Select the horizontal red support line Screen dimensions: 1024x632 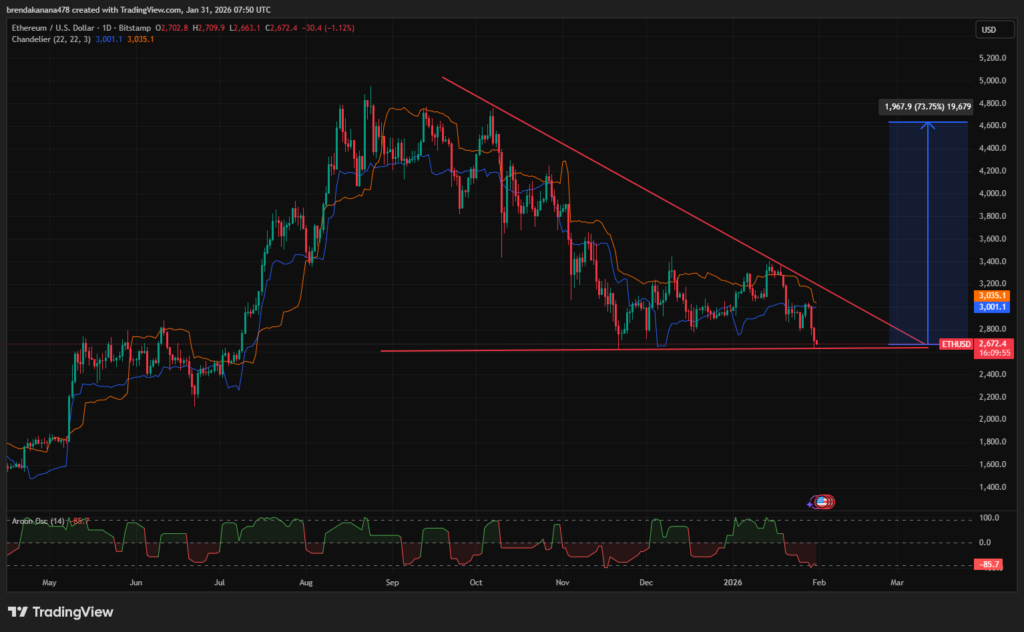654,349
